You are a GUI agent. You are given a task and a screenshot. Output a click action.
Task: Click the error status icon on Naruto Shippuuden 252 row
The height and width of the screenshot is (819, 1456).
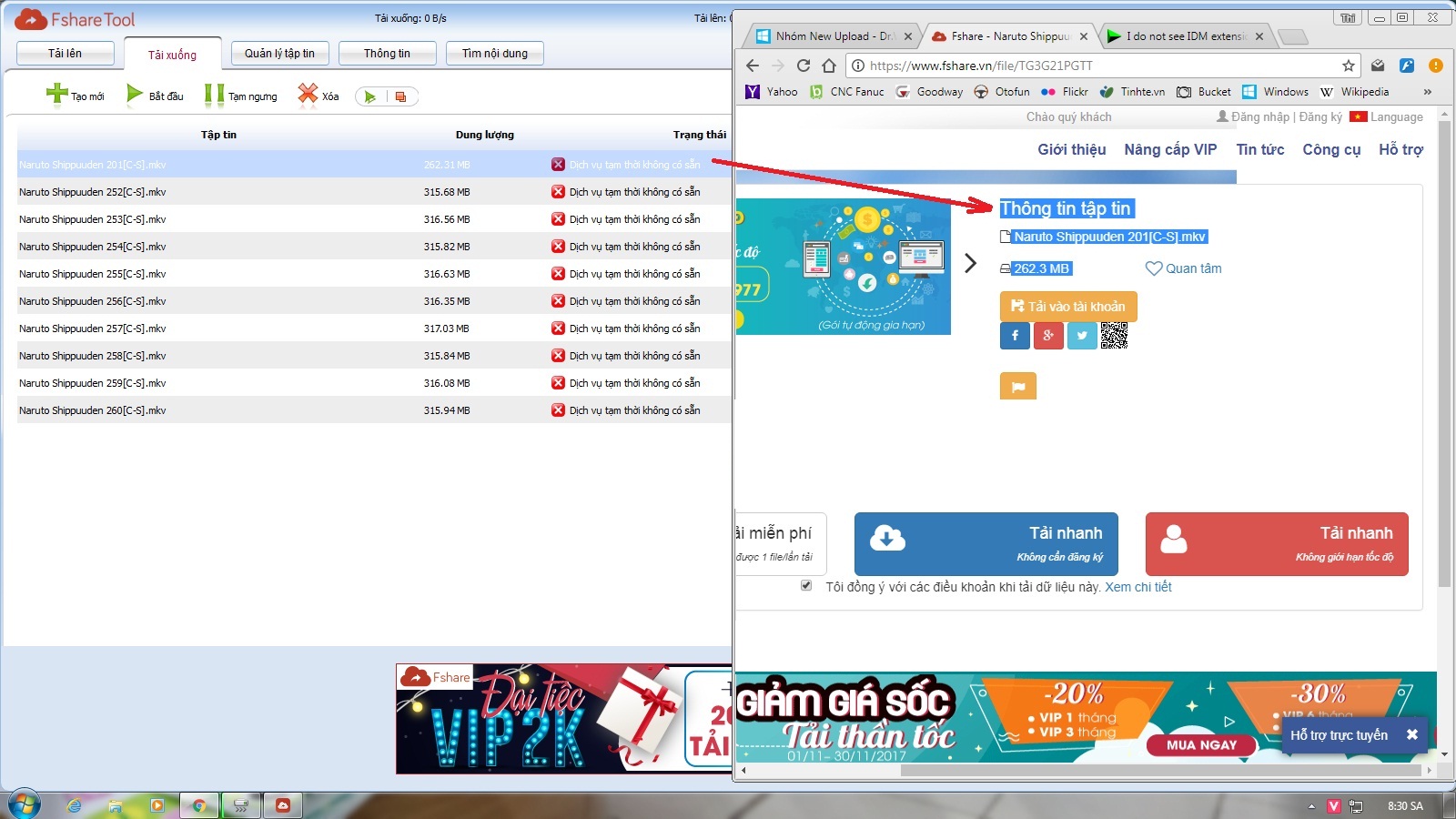[x=558, y=192]
